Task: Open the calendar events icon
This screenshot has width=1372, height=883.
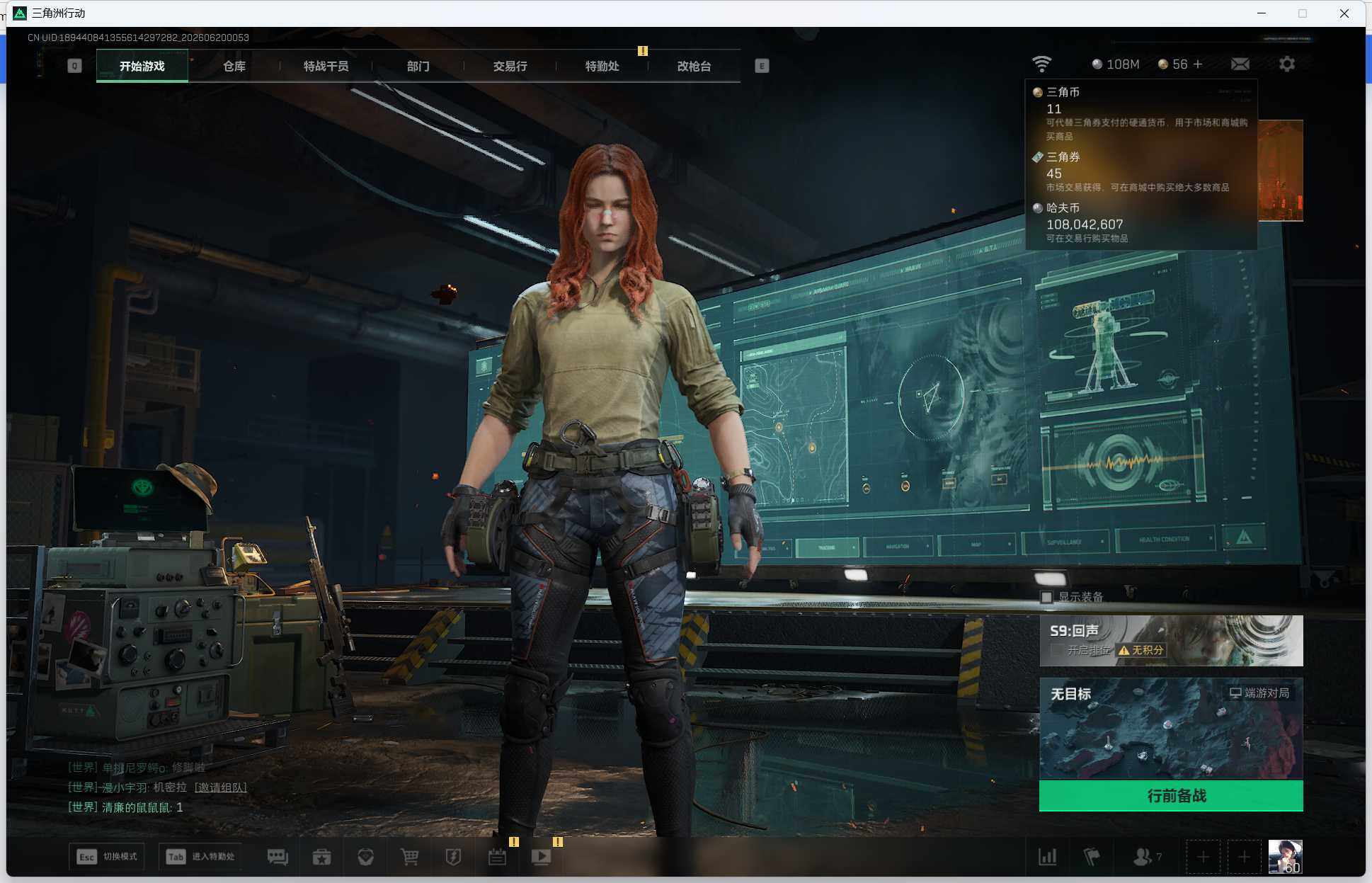Action: 497,857
